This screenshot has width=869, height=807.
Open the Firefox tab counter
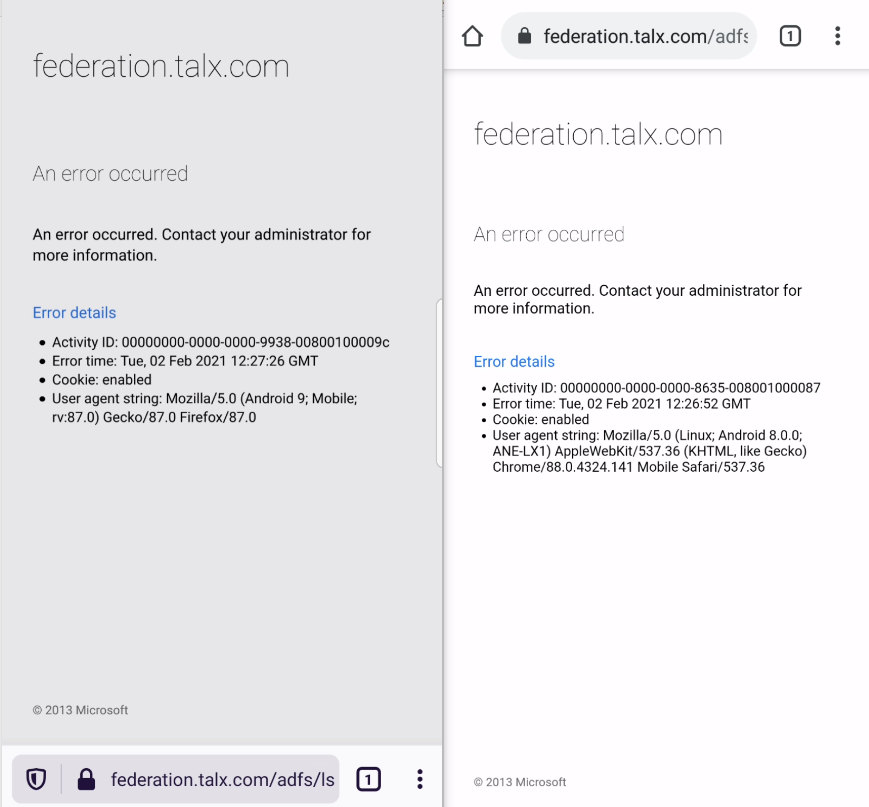tap(368, 779)
